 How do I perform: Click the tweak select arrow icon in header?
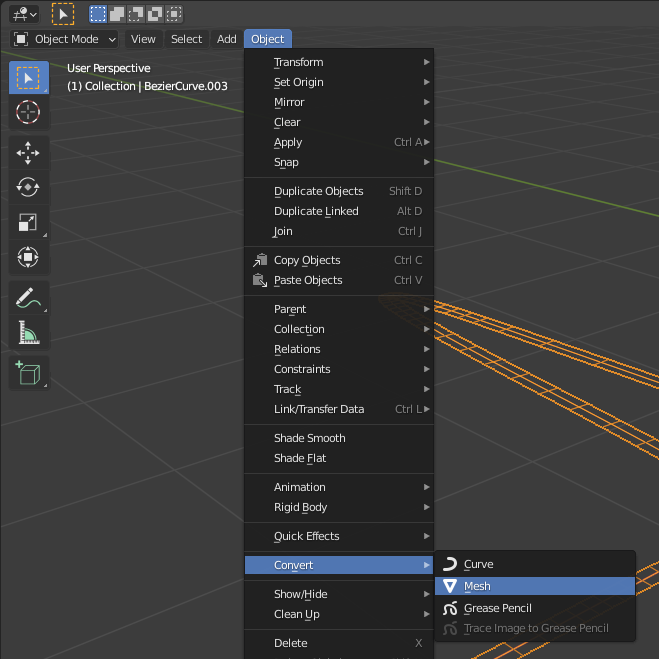point(63,14)
